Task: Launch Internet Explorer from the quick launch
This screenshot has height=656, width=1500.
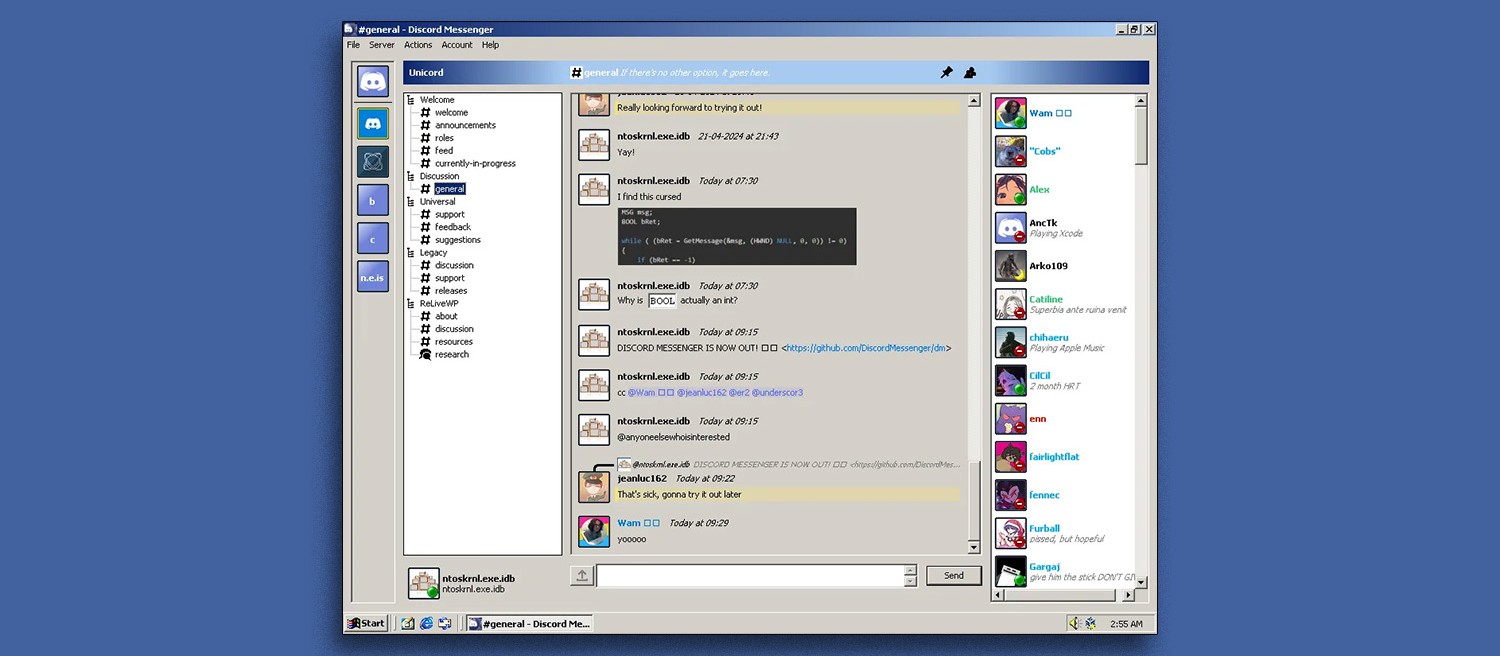Action: coord(426,623)
